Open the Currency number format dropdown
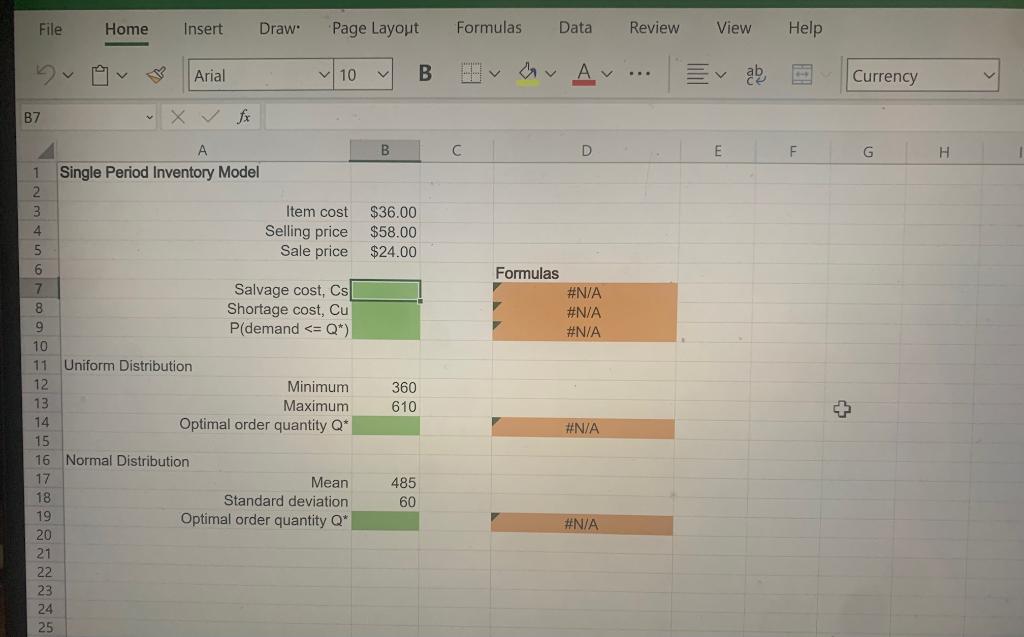 tap(920, 74)
